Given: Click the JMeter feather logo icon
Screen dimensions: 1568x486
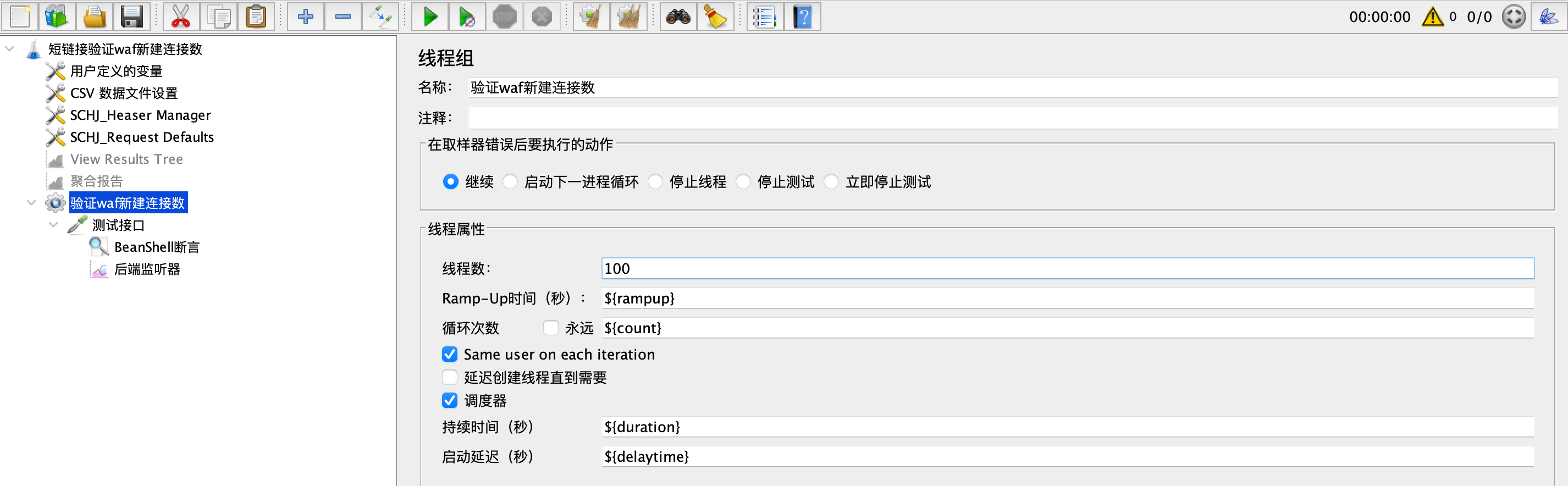Looking at the screenshot, I should (x=1549, y=16).
